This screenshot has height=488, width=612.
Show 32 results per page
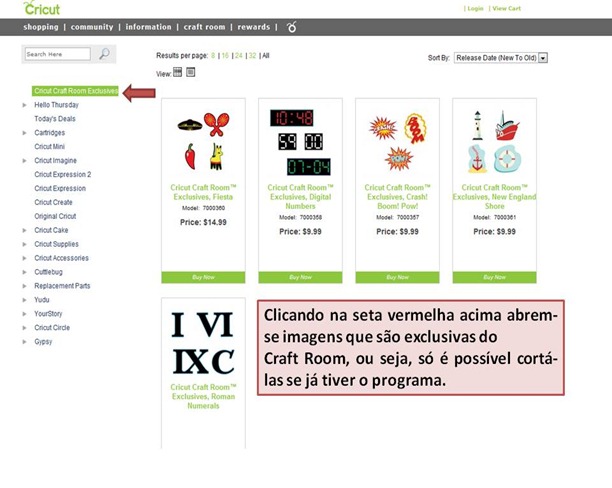point(253,55)
